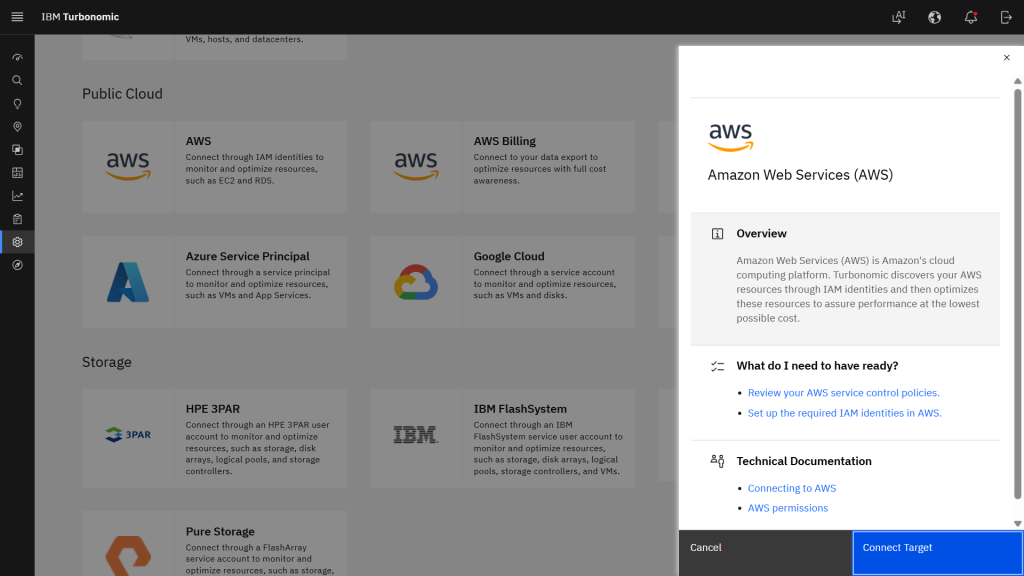Select the Google Cloud target tile
Viewport: 1024px width, 576px height.
(x=502, y=282)
